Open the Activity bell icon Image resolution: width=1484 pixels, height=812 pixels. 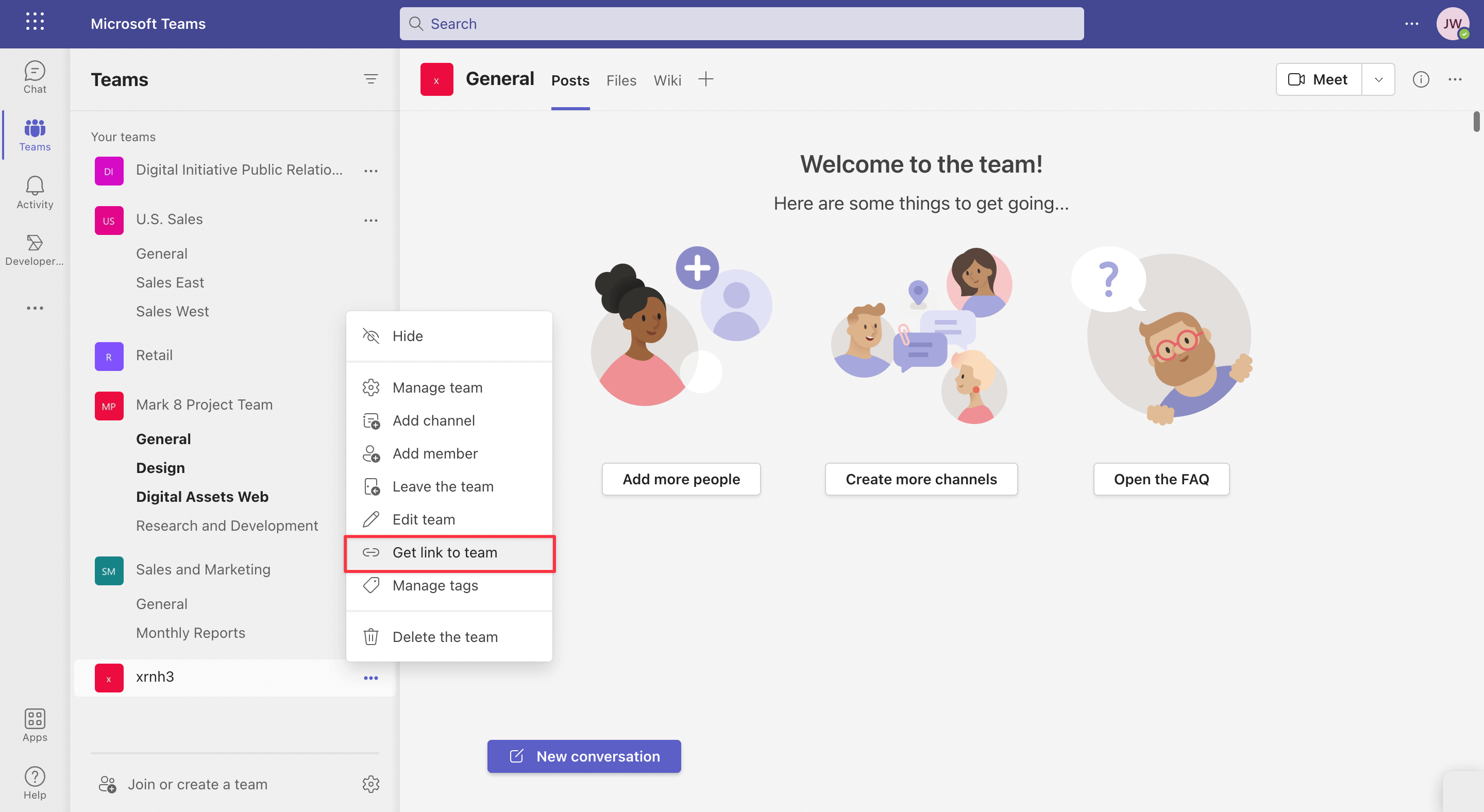click(x=35, y=192)
